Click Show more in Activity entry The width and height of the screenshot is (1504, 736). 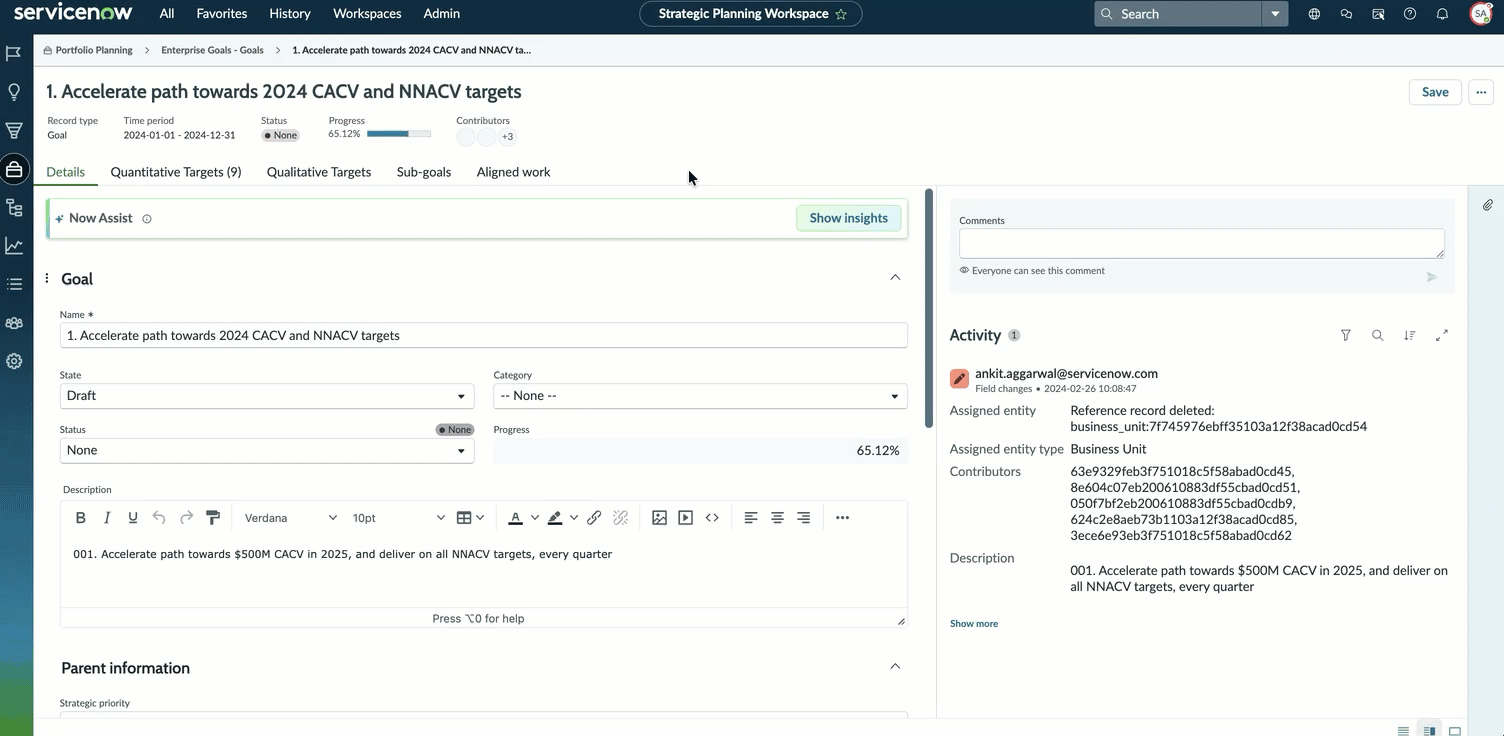[x=974, y=624]
